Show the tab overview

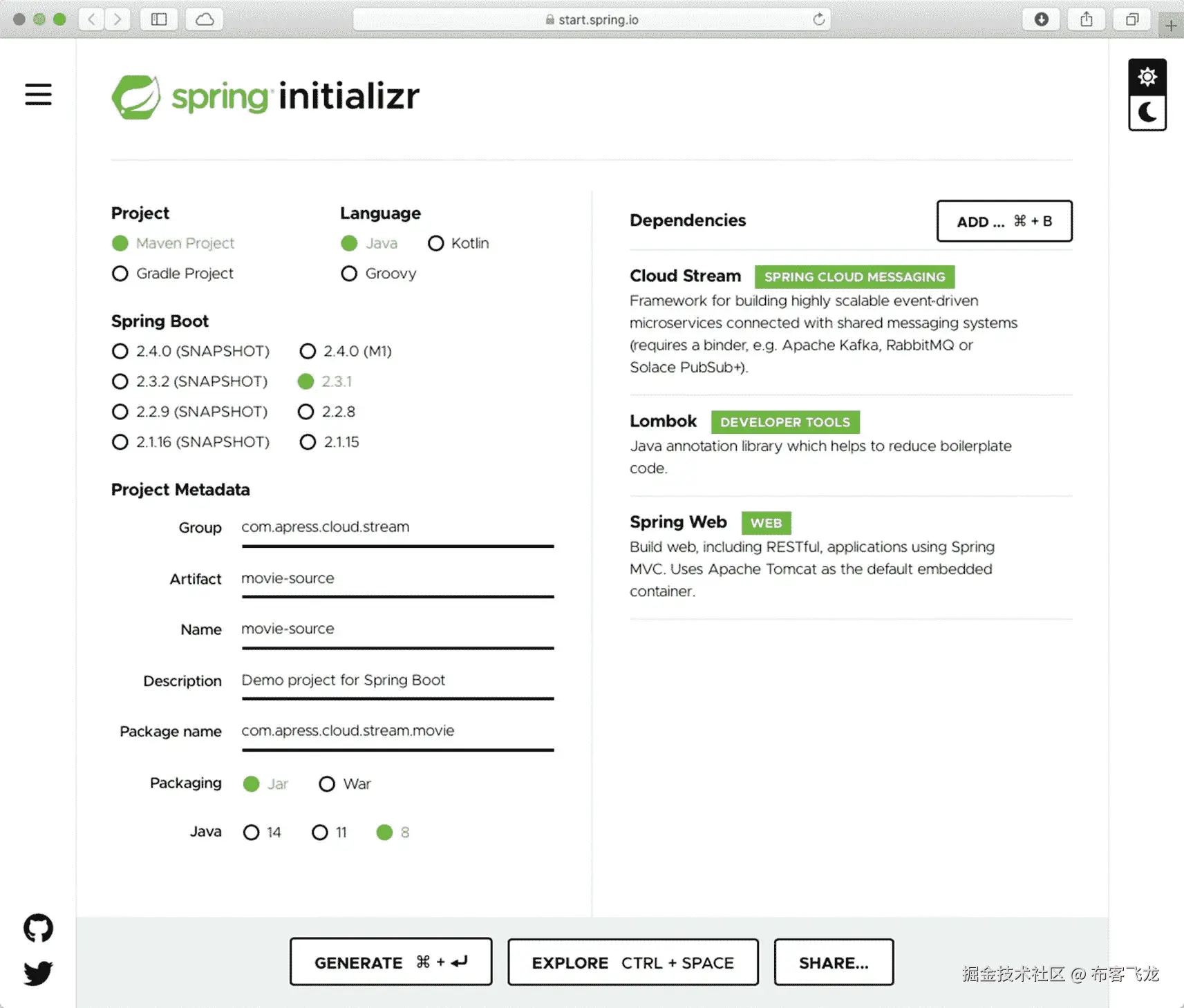tap(1132, 19)
